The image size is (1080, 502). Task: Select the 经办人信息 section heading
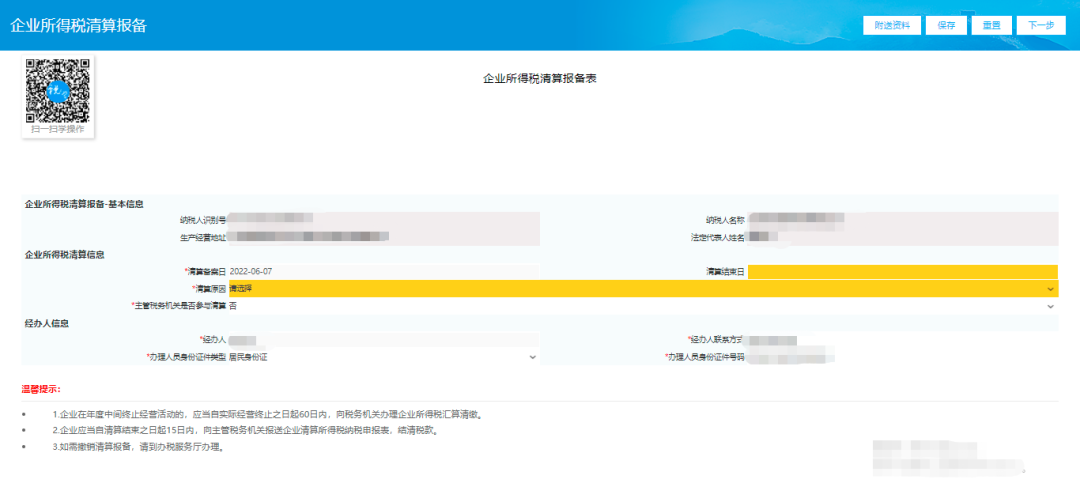coord(47,323)
